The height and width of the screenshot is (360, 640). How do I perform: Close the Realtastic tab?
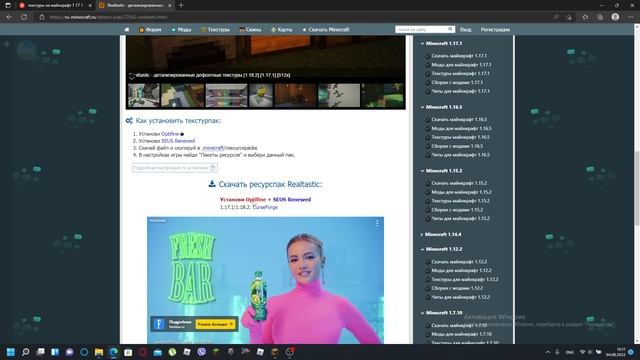coord(170,5)
